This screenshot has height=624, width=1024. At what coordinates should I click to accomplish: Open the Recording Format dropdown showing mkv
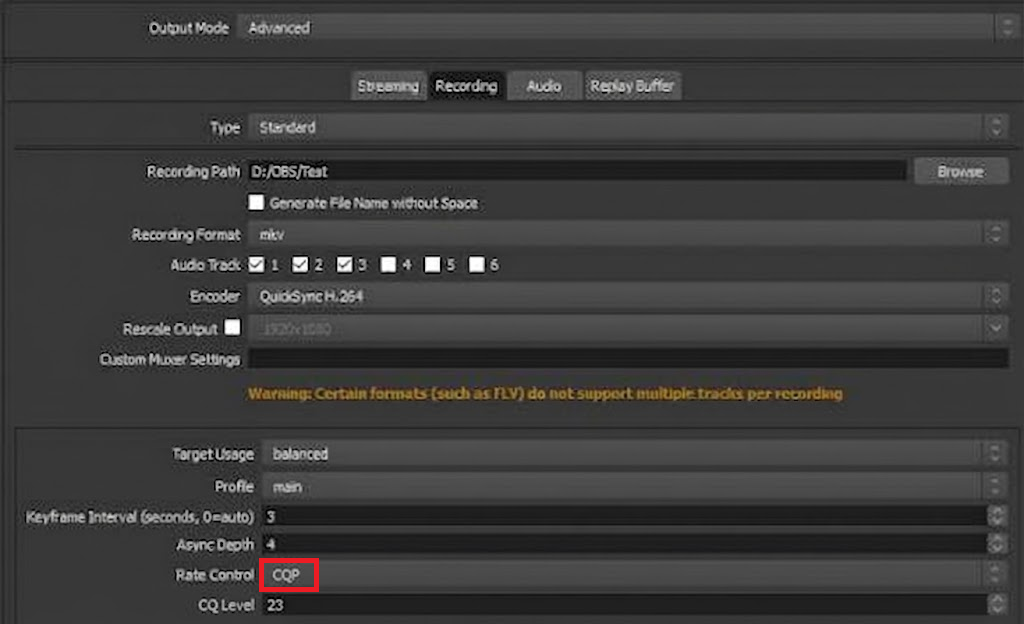click(628, 234)
